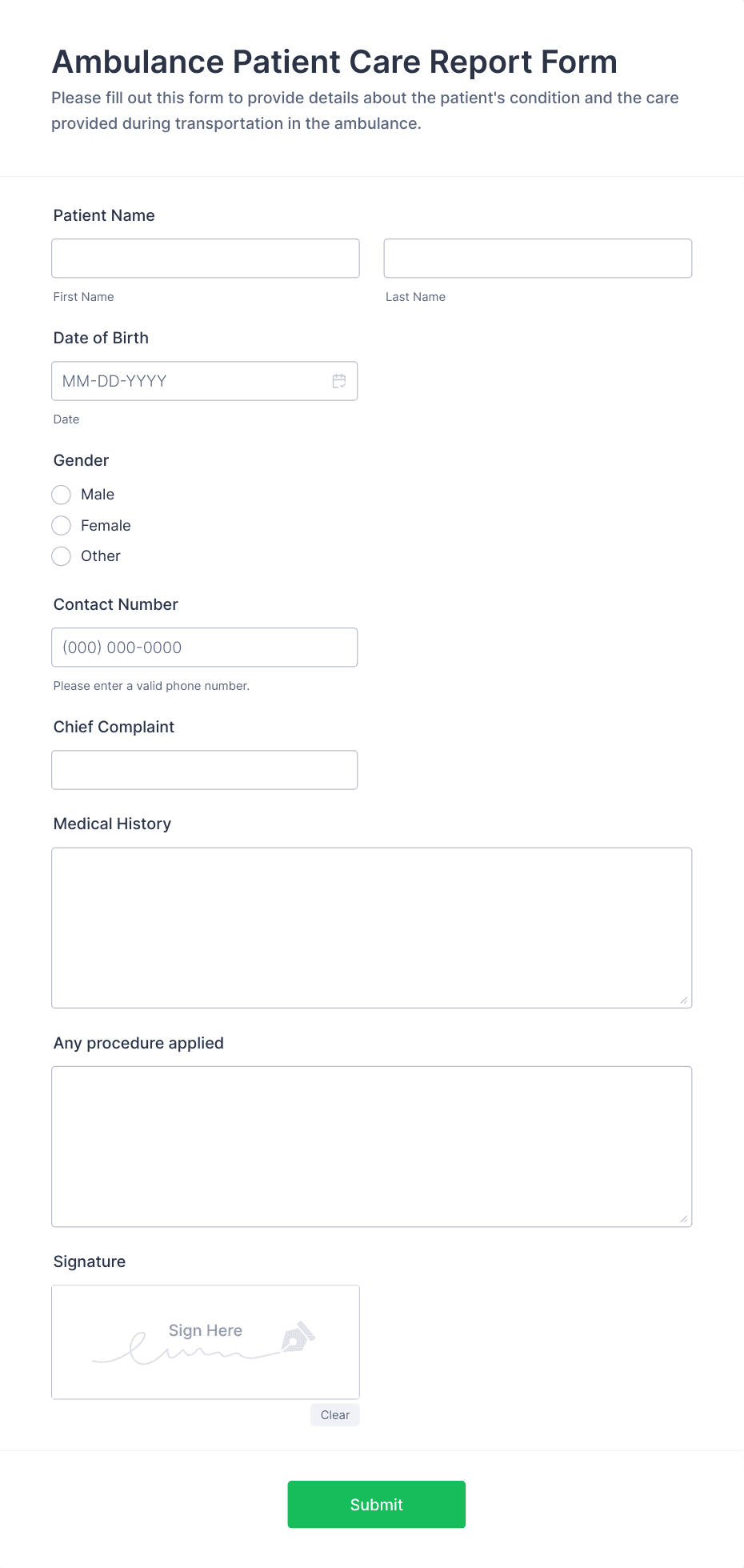
Task: Click the Medical History resize handle
Action: tap(684, 1000)
